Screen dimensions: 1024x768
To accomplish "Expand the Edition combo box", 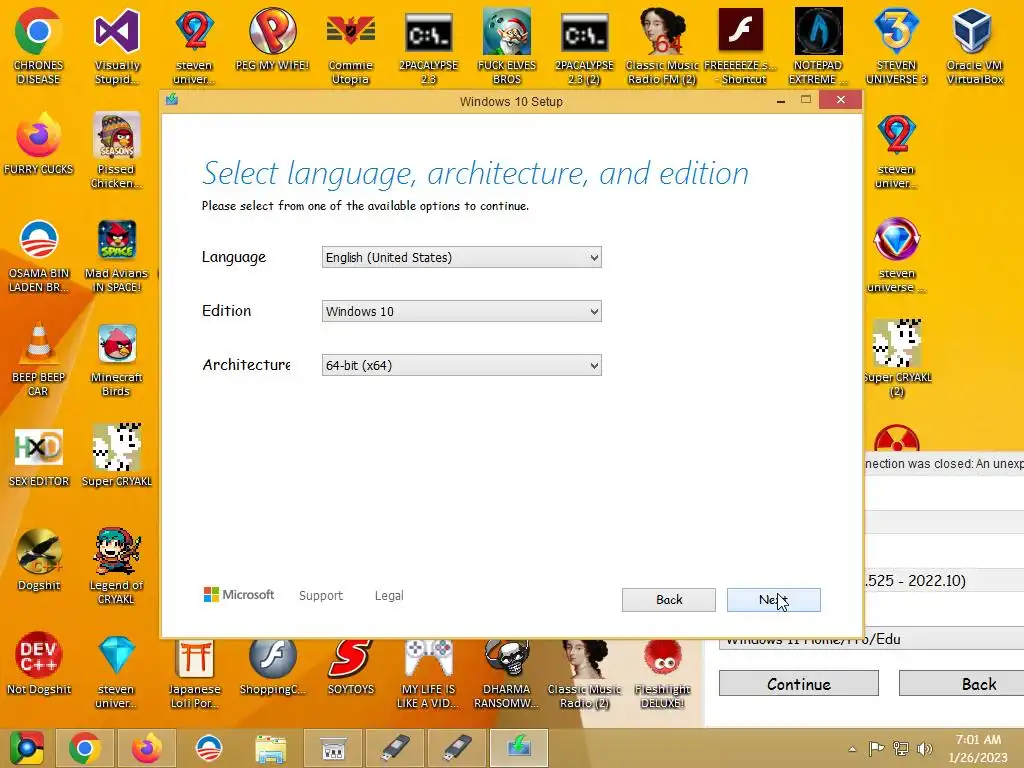I will coord(461,312).
